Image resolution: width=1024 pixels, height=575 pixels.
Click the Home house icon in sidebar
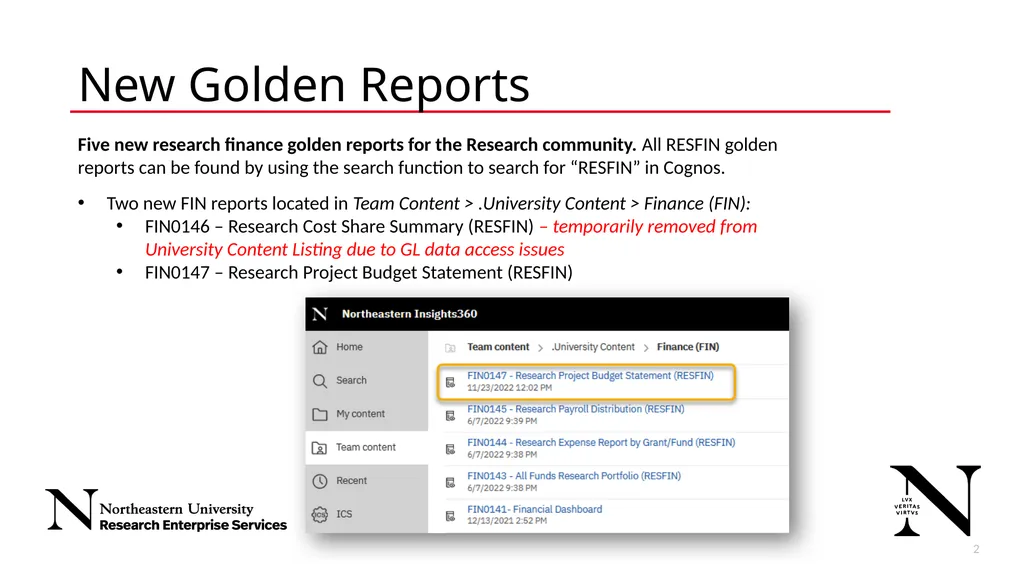pos(319,347)
